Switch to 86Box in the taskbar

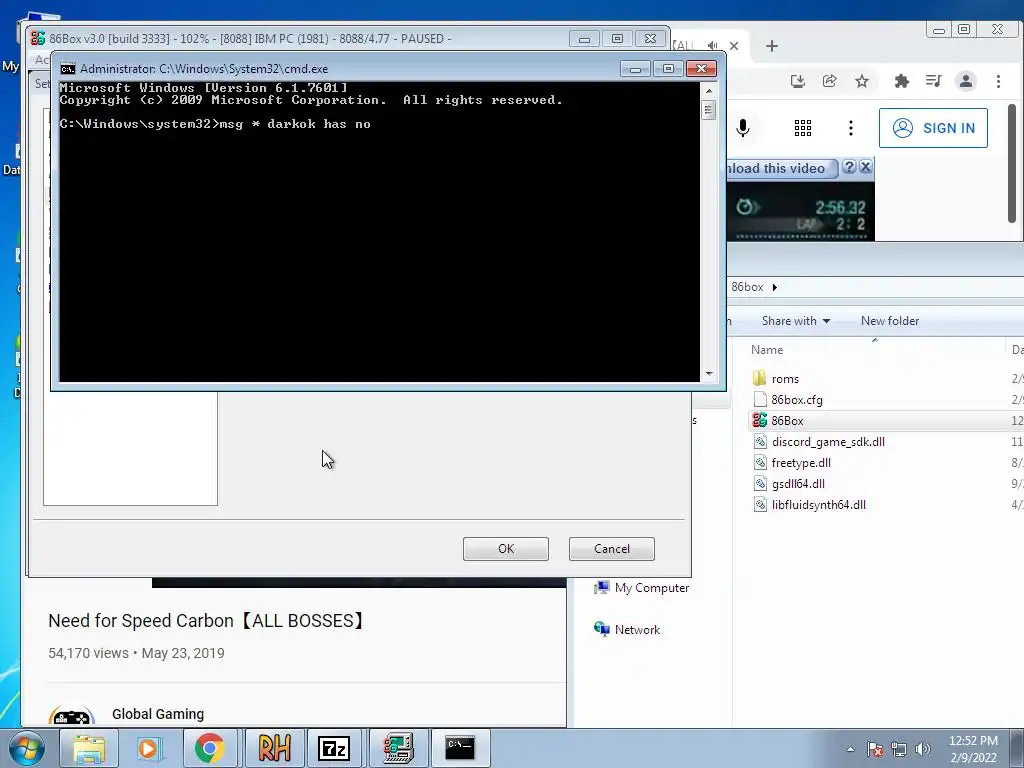(398, 748)
